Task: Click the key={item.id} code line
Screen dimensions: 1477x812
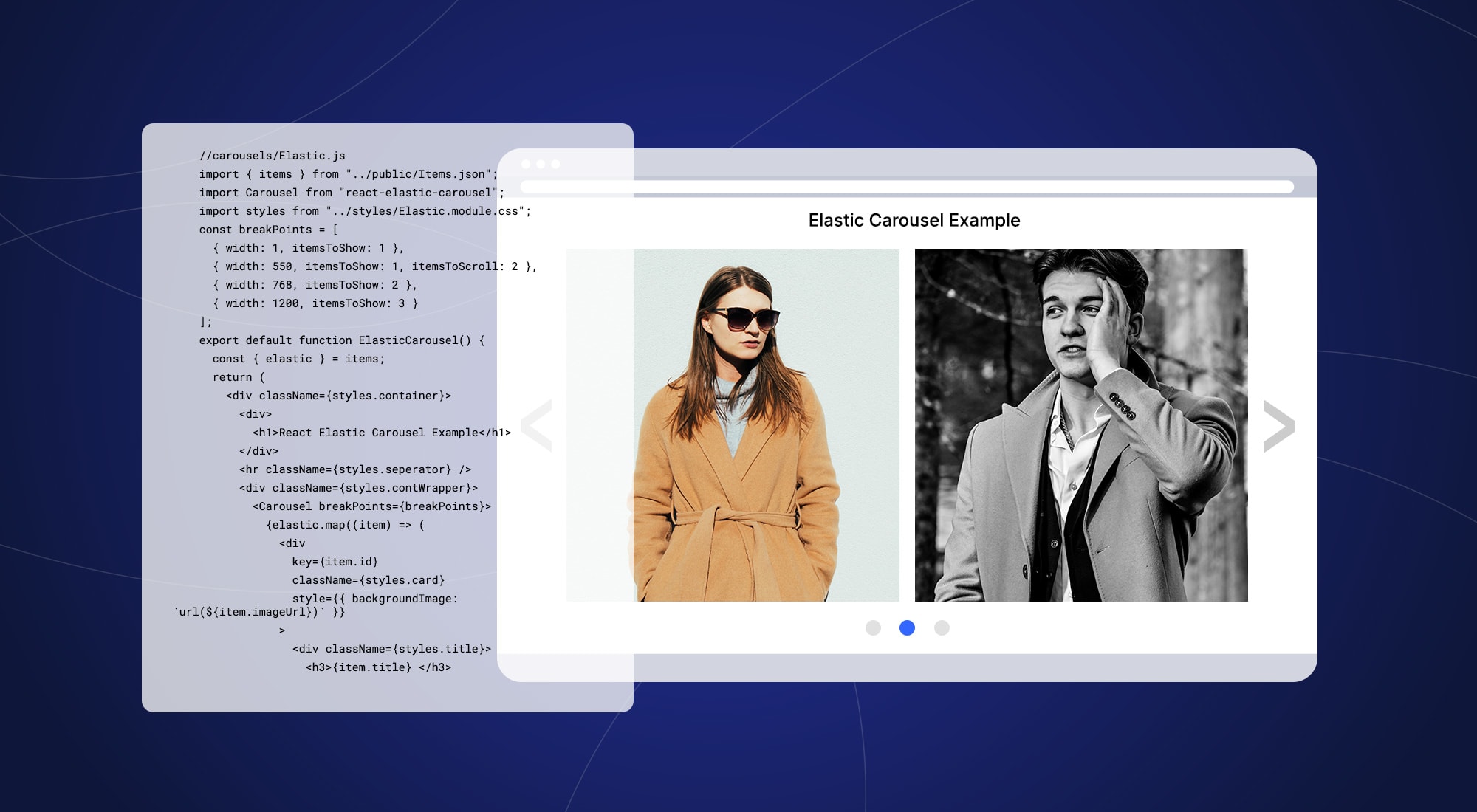Action: [x=335, y=562]
